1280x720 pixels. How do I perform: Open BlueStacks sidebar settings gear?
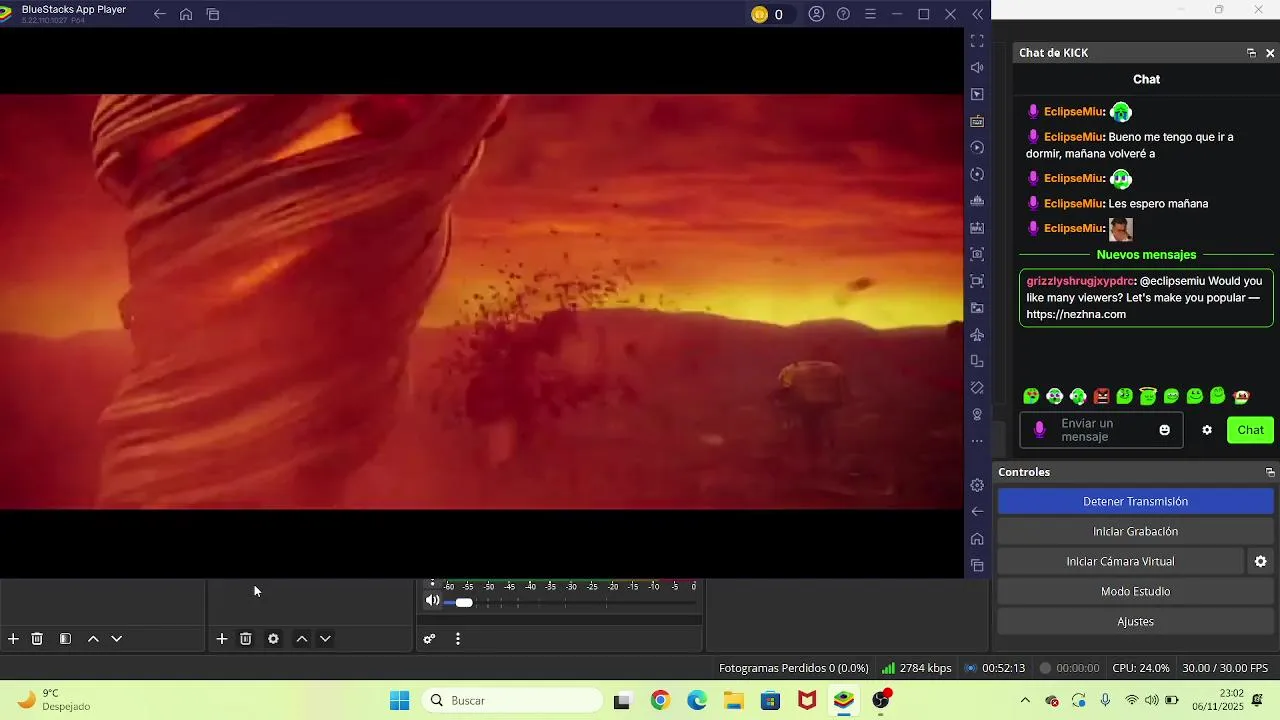(x=977, y=485)
